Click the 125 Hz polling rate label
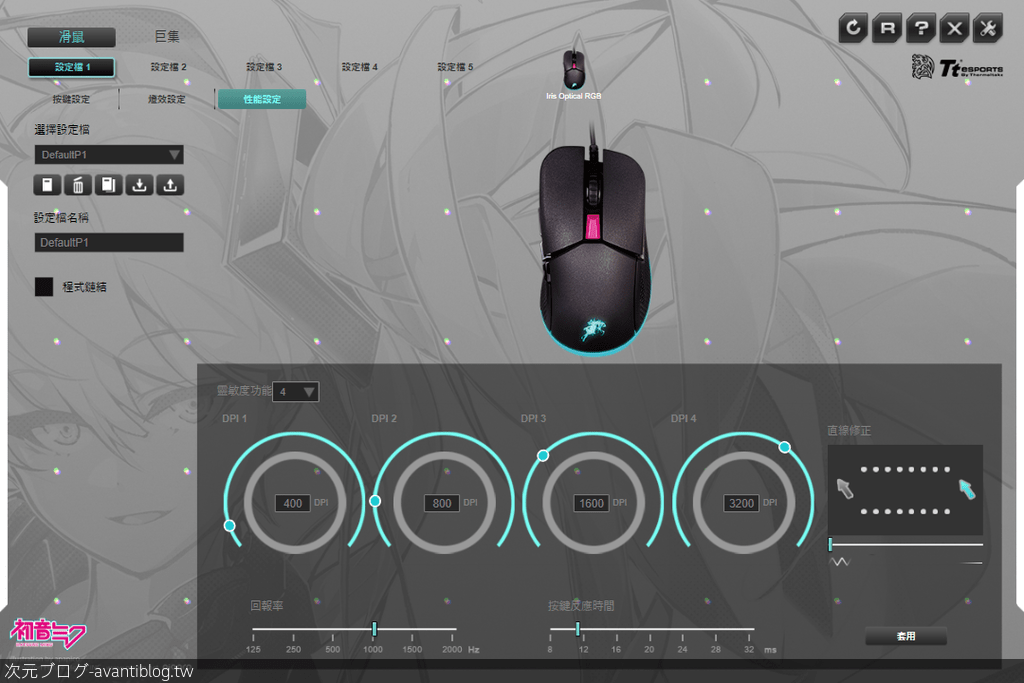 pyautogui.click(x=253, y=650)
